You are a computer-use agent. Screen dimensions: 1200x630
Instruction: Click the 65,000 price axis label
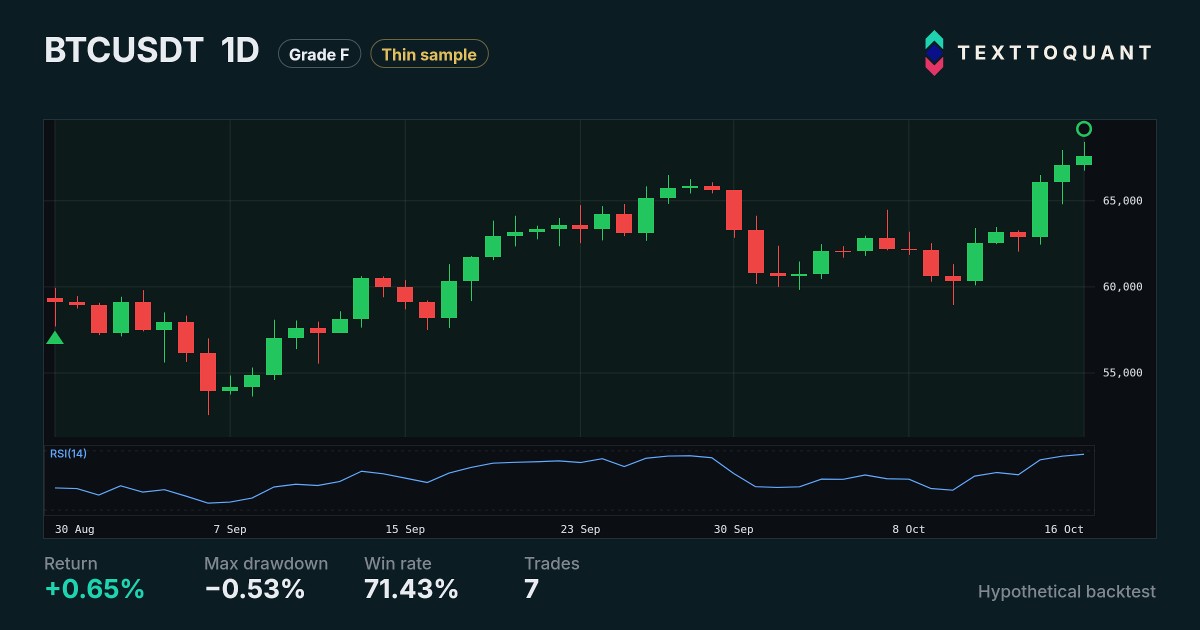(1122, 201)
